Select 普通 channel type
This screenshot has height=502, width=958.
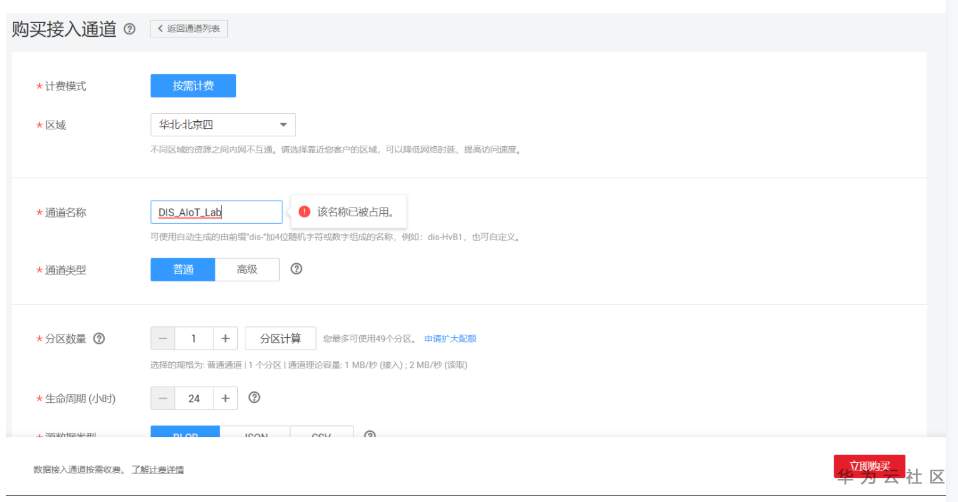click(183, 269)
